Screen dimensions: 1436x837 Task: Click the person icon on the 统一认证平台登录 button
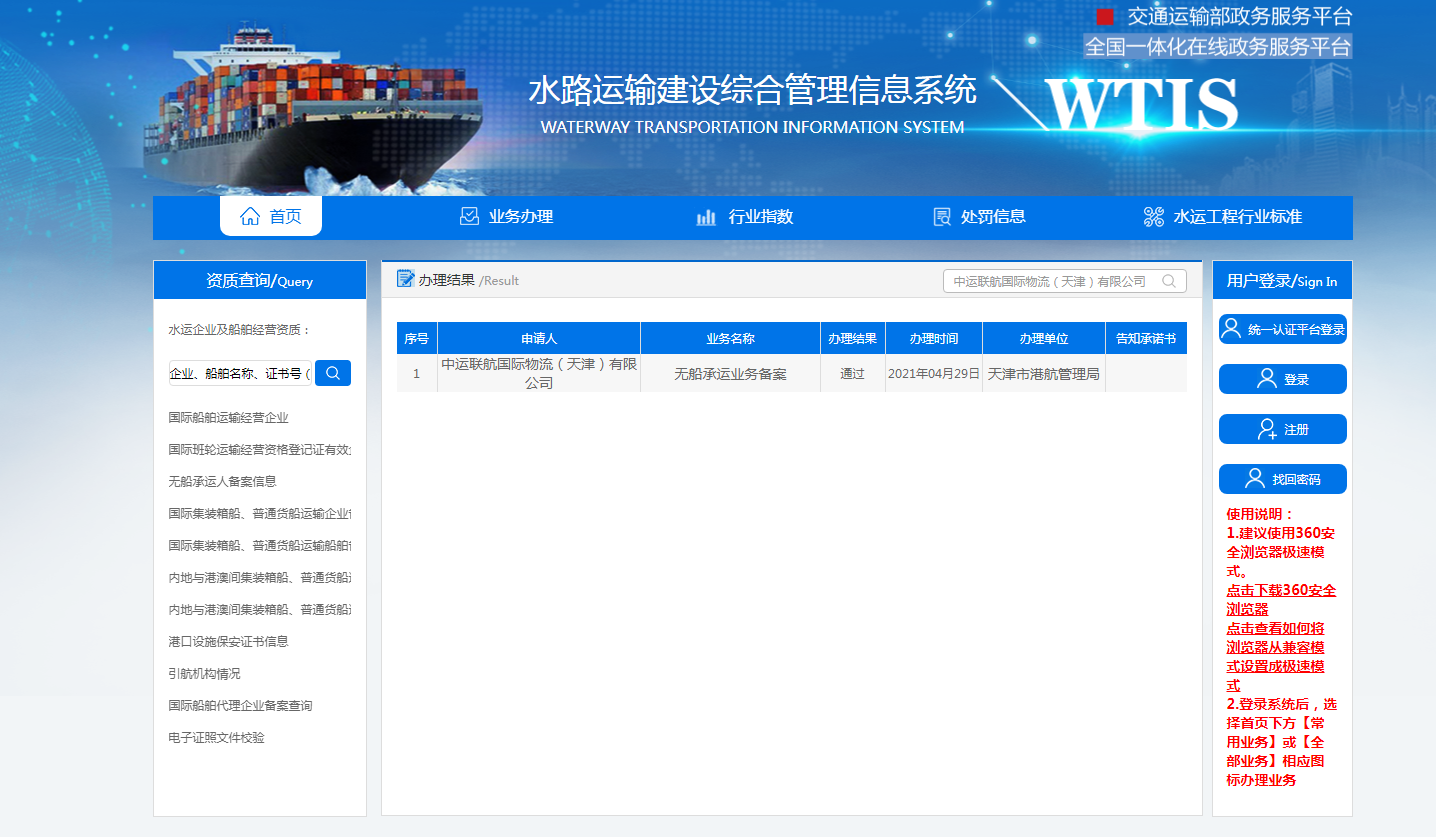(x=1230, y=328)
